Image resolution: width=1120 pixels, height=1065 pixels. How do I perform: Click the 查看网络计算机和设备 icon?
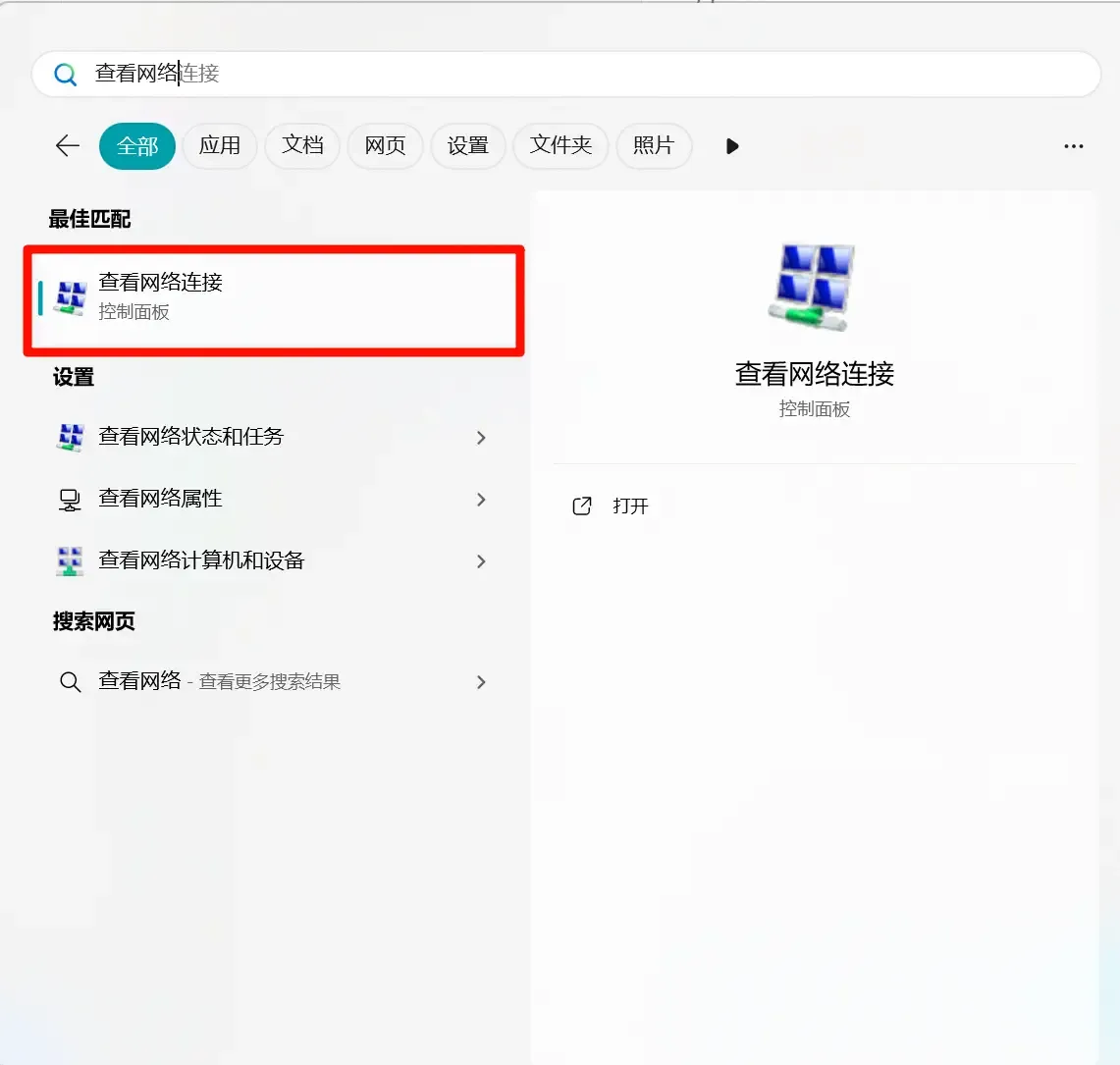[69, 560]
